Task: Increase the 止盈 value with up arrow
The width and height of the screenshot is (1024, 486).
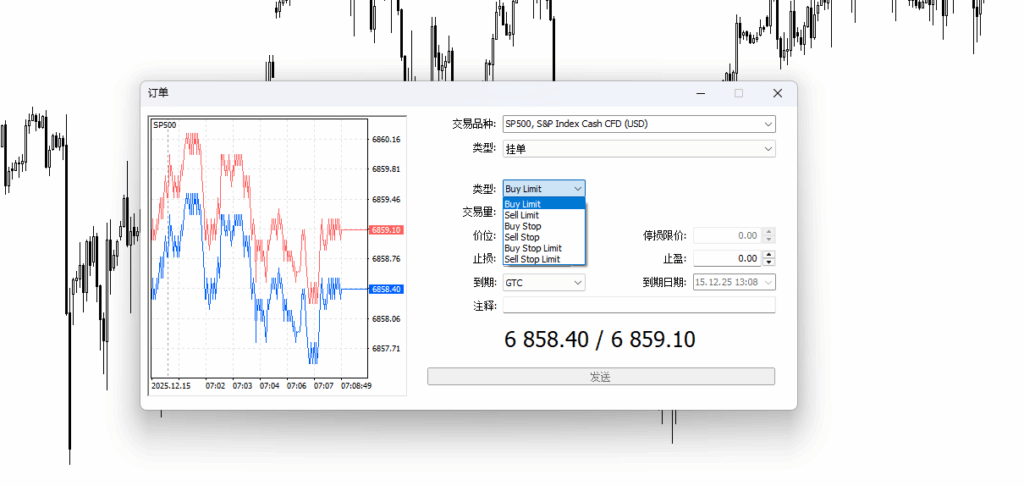Action: [x=769, y=255]
